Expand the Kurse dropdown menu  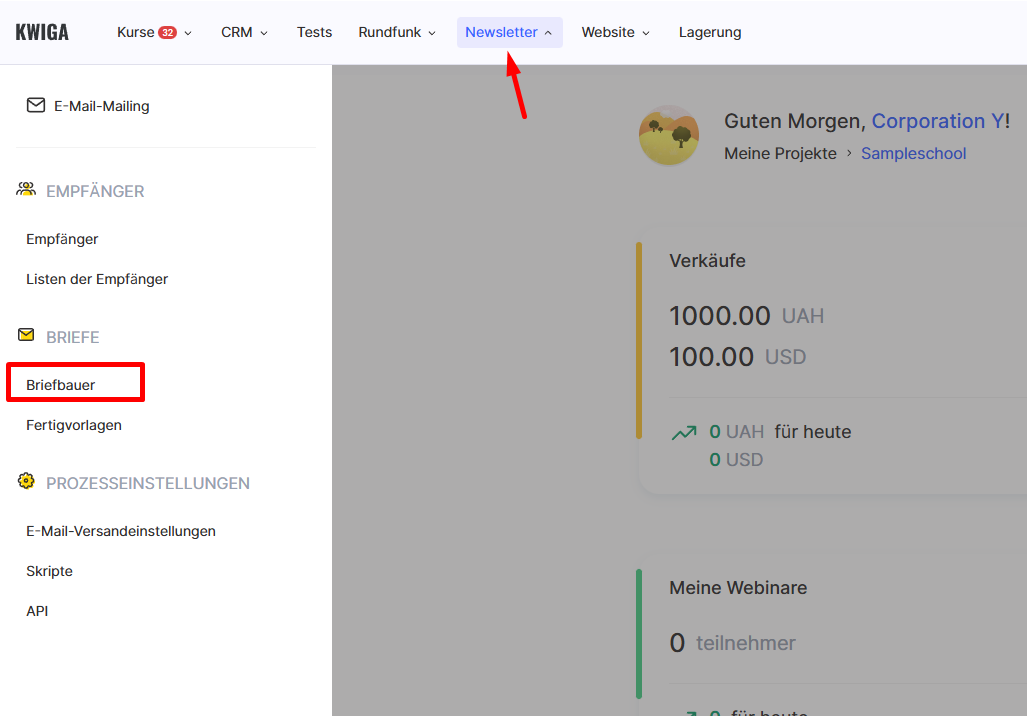coord(154,32)
